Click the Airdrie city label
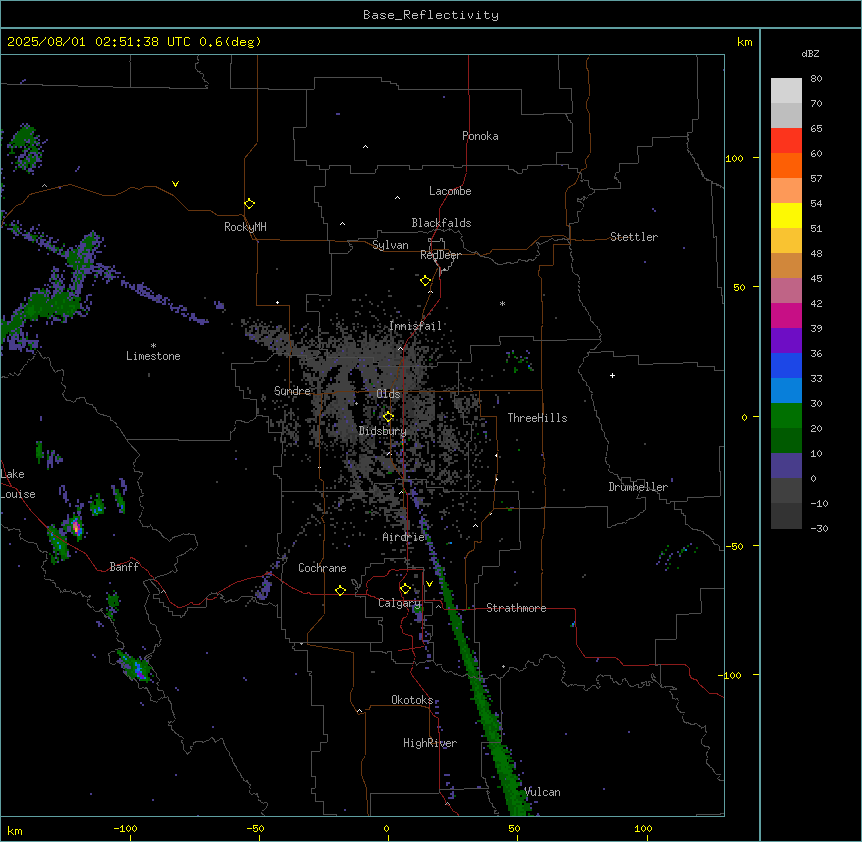The width and height of the screenshot is (862, 842). point(404,537)
